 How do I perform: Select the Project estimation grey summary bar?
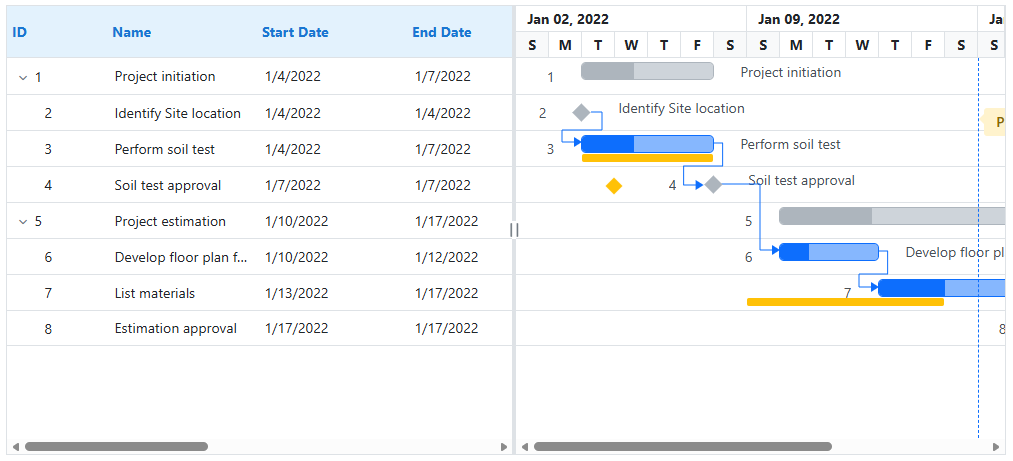(x=892, y=216)
